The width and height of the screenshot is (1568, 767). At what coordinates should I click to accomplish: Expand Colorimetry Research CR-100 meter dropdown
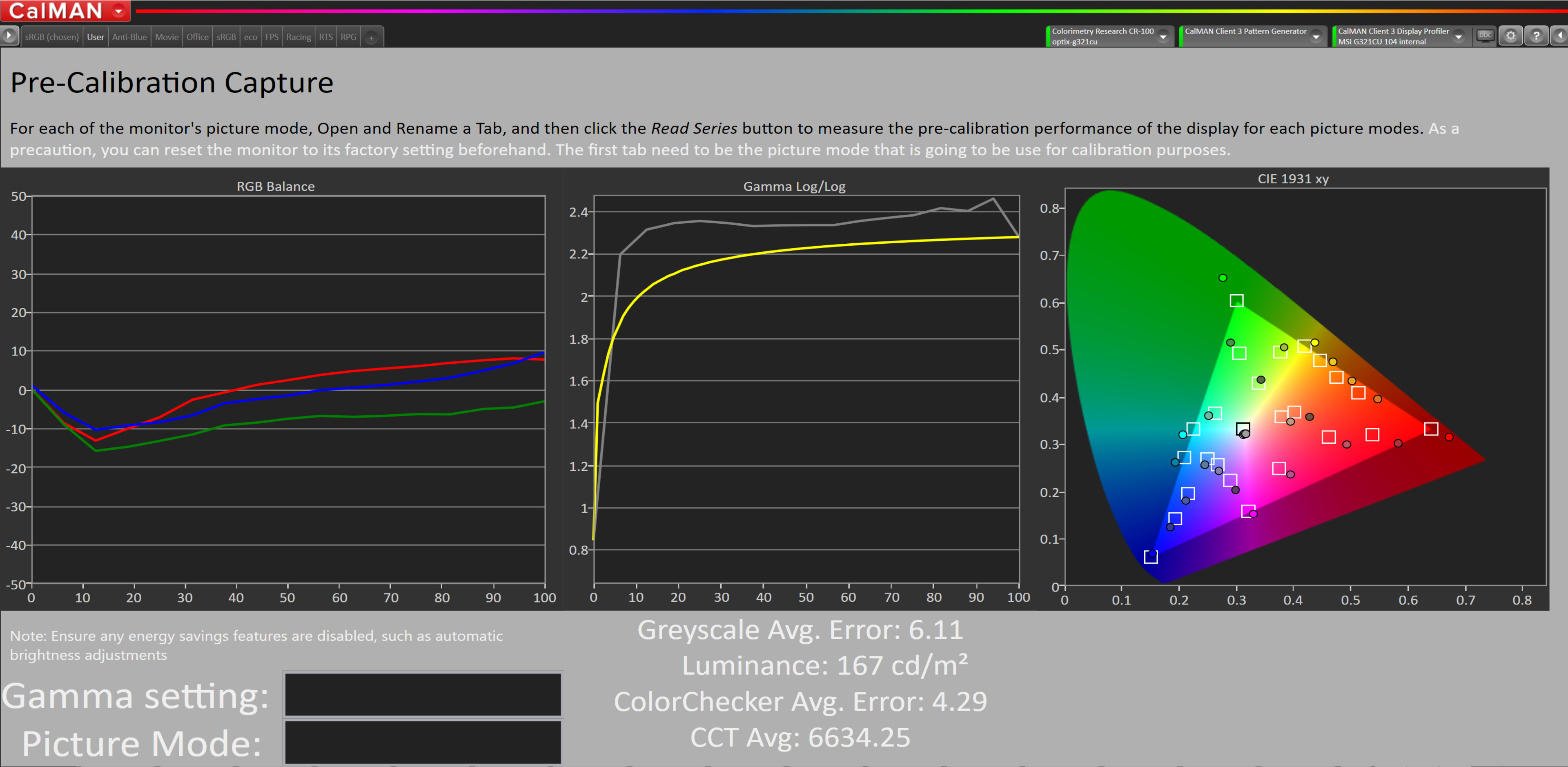click(x=1163, y=37)
